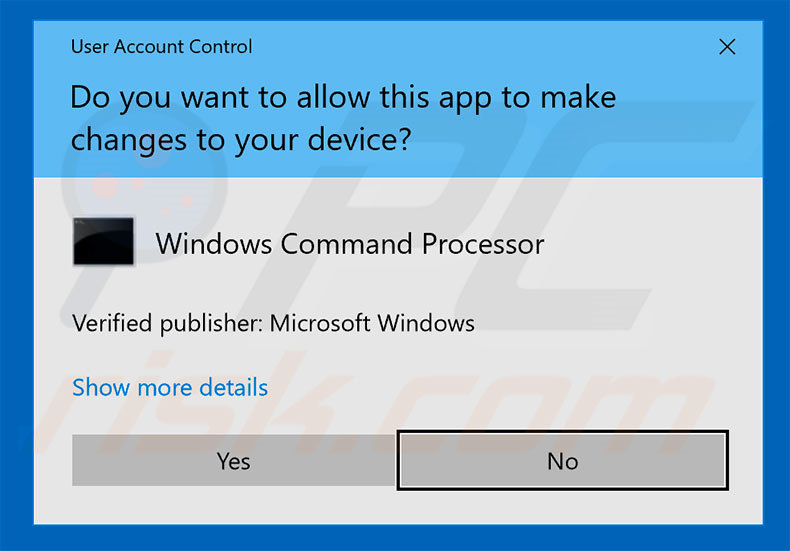
Task: Click the 'changes to your device?' heading line
Action: [241, 140]
